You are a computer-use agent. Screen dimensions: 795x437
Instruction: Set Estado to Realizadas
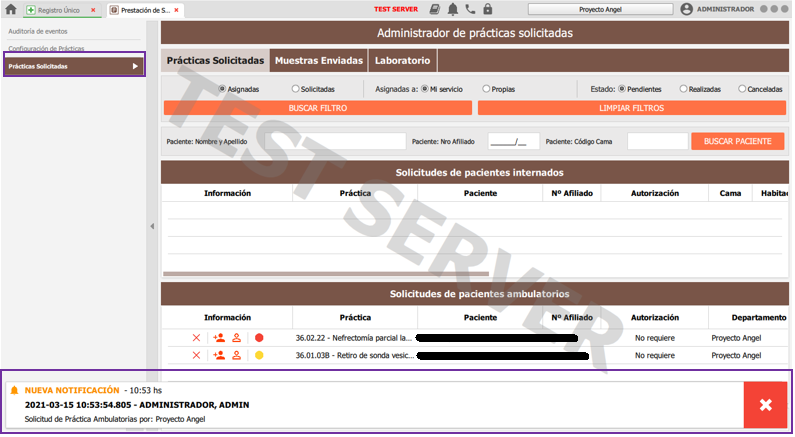(x=683, y=89)
